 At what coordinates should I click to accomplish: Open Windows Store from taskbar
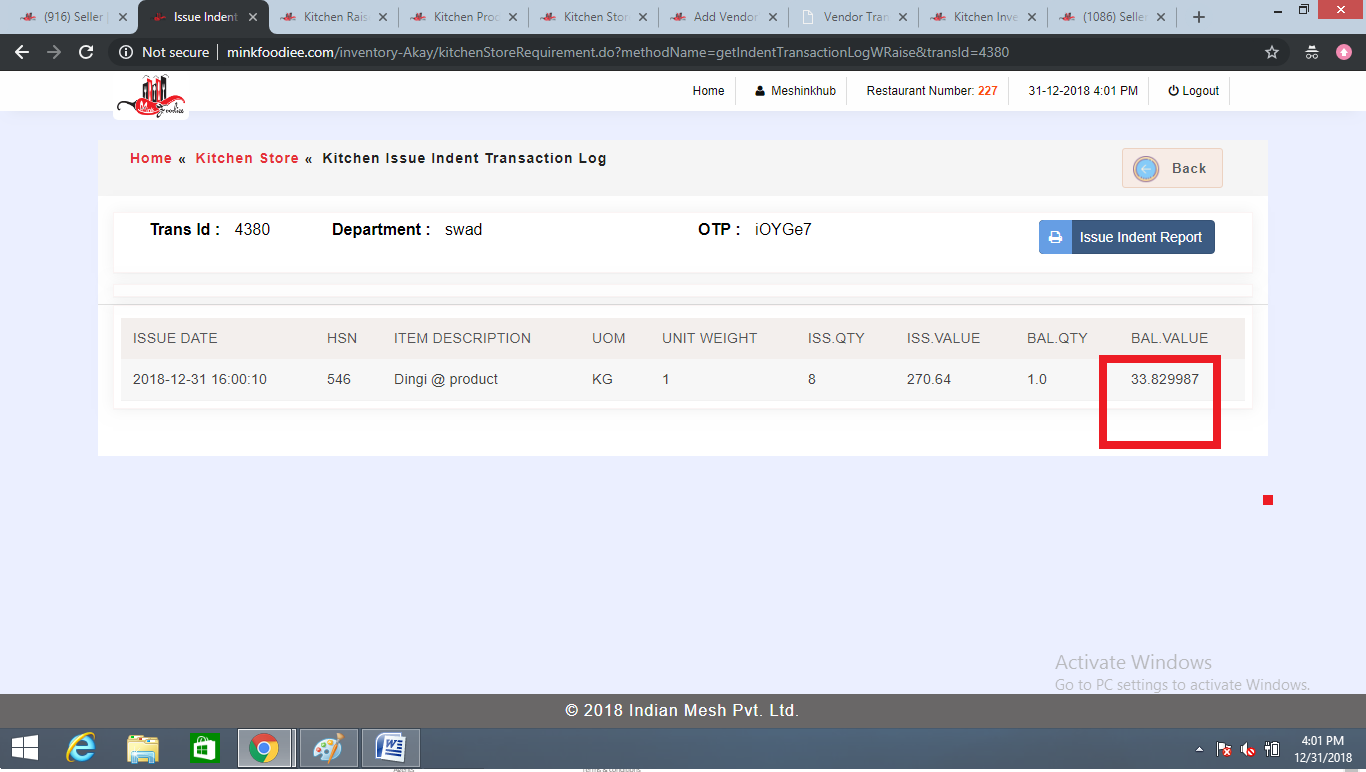pyautogui.click(x=204, y=748)
